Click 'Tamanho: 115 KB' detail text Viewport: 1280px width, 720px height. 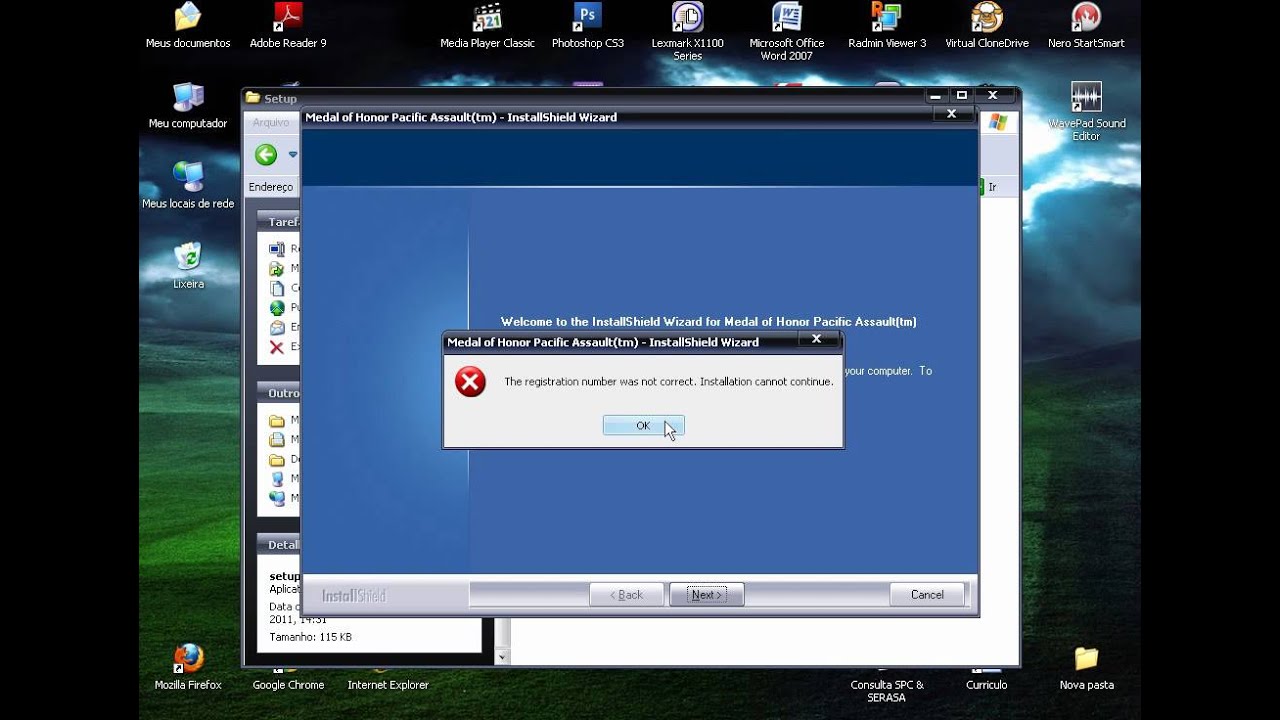(310, 637)
